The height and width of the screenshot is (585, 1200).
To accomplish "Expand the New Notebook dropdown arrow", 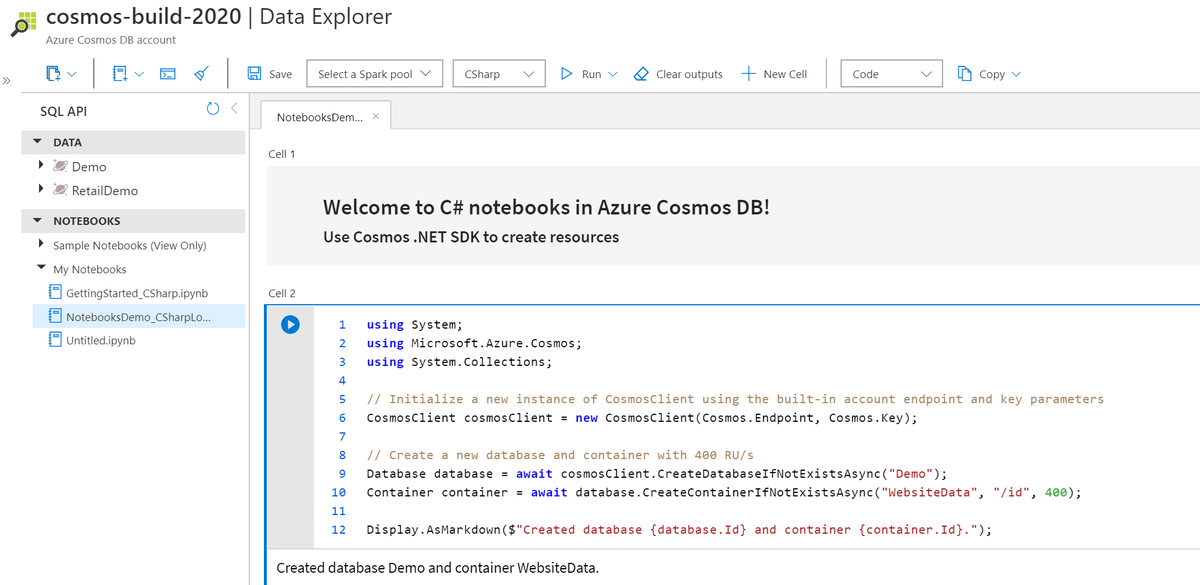I will pos(139,74).
